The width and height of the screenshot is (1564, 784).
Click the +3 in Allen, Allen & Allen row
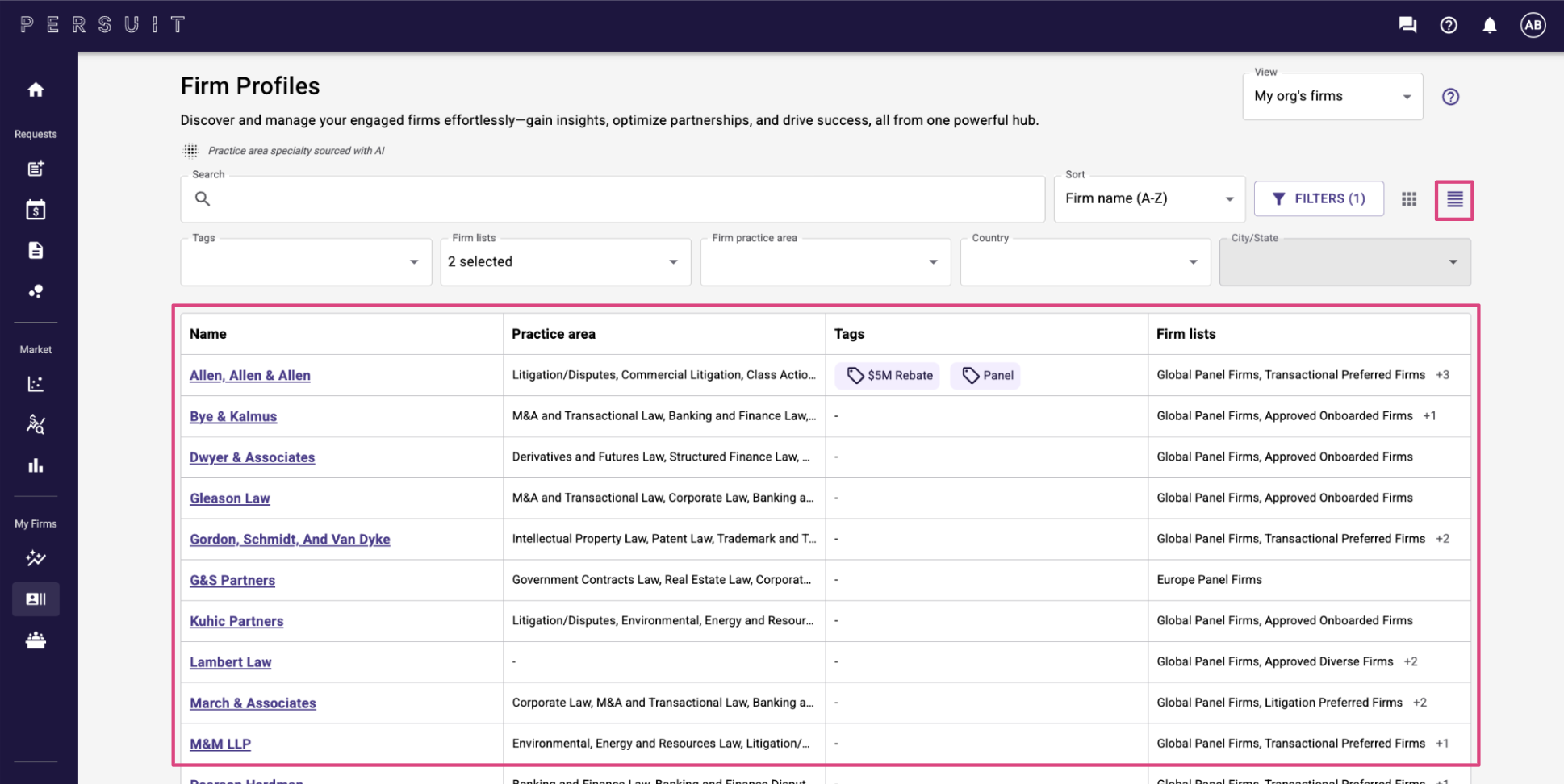tap(1442, 375)
